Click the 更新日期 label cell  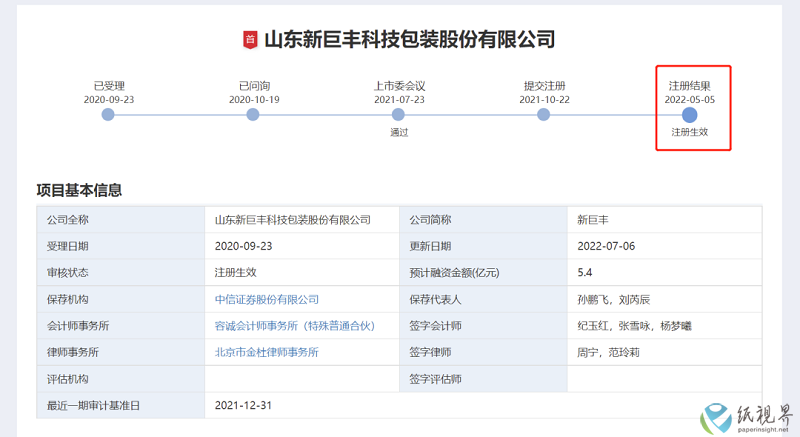(x=483, y=246)
